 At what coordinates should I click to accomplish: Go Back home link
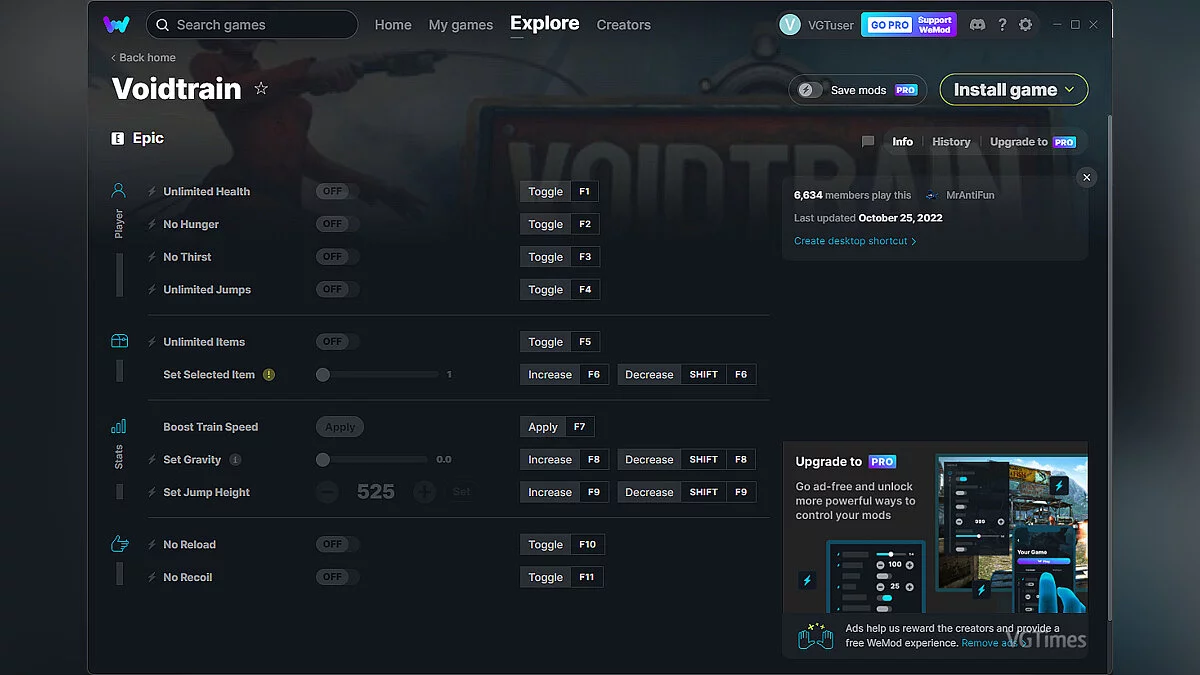pos(143,58)
